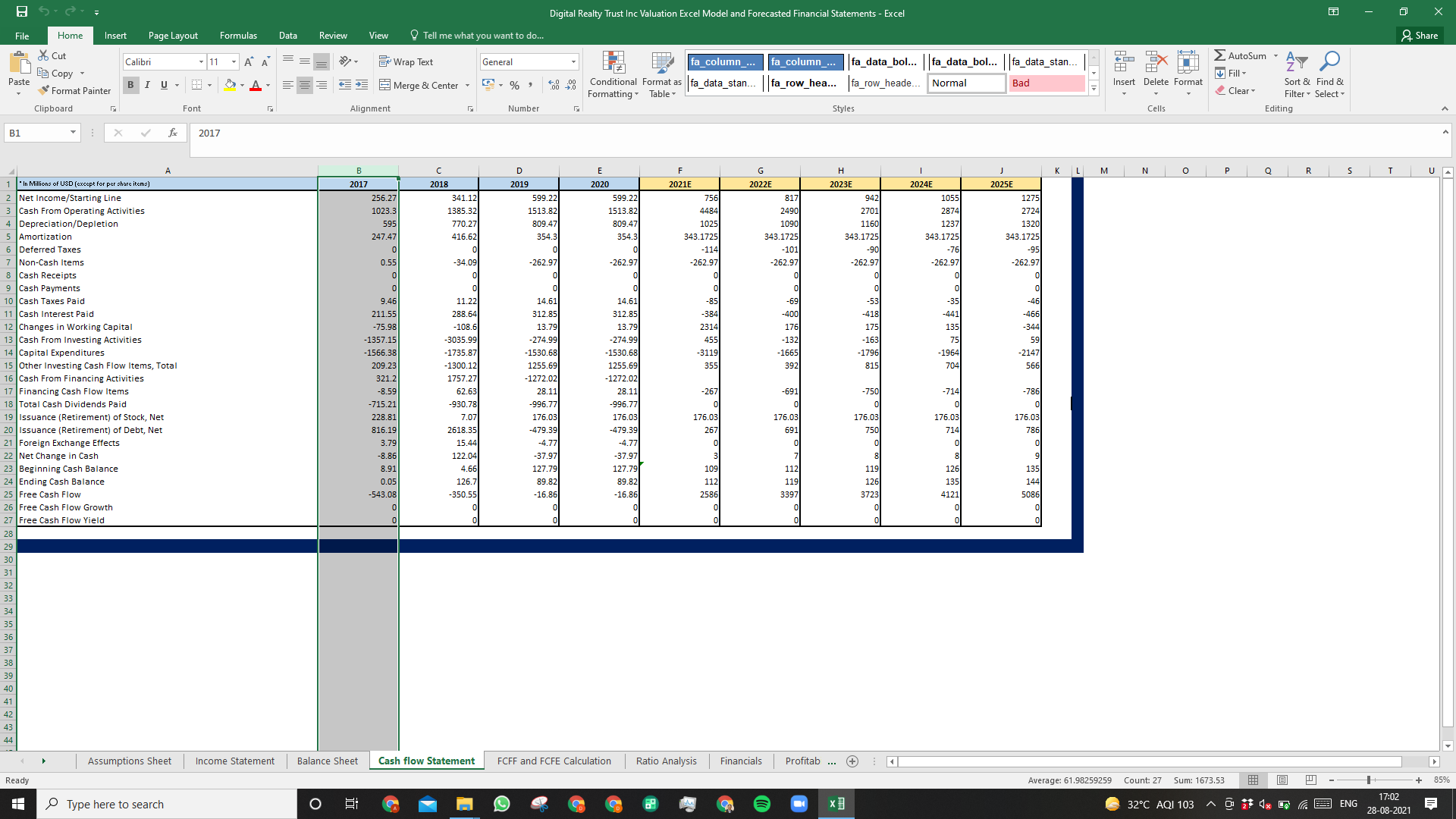The image size is (1456, 819).
Task: Open Spotify from the taskbar
Action: coord(762,804)
